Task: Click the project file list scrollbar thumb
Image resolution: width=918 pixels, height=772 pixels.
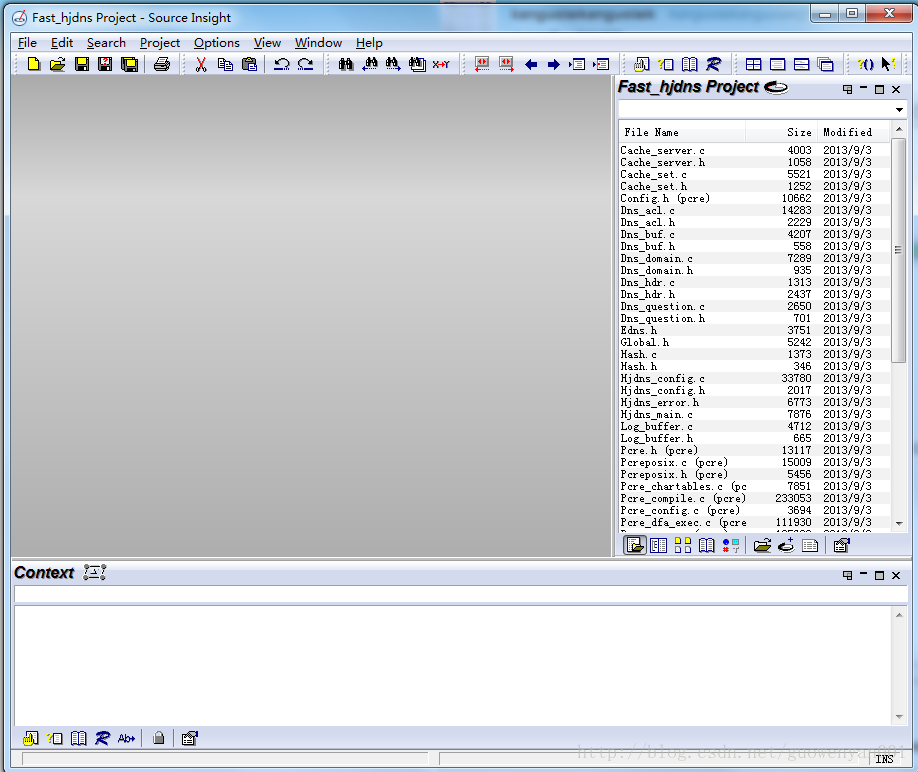Action: click(x=899, y=250)
